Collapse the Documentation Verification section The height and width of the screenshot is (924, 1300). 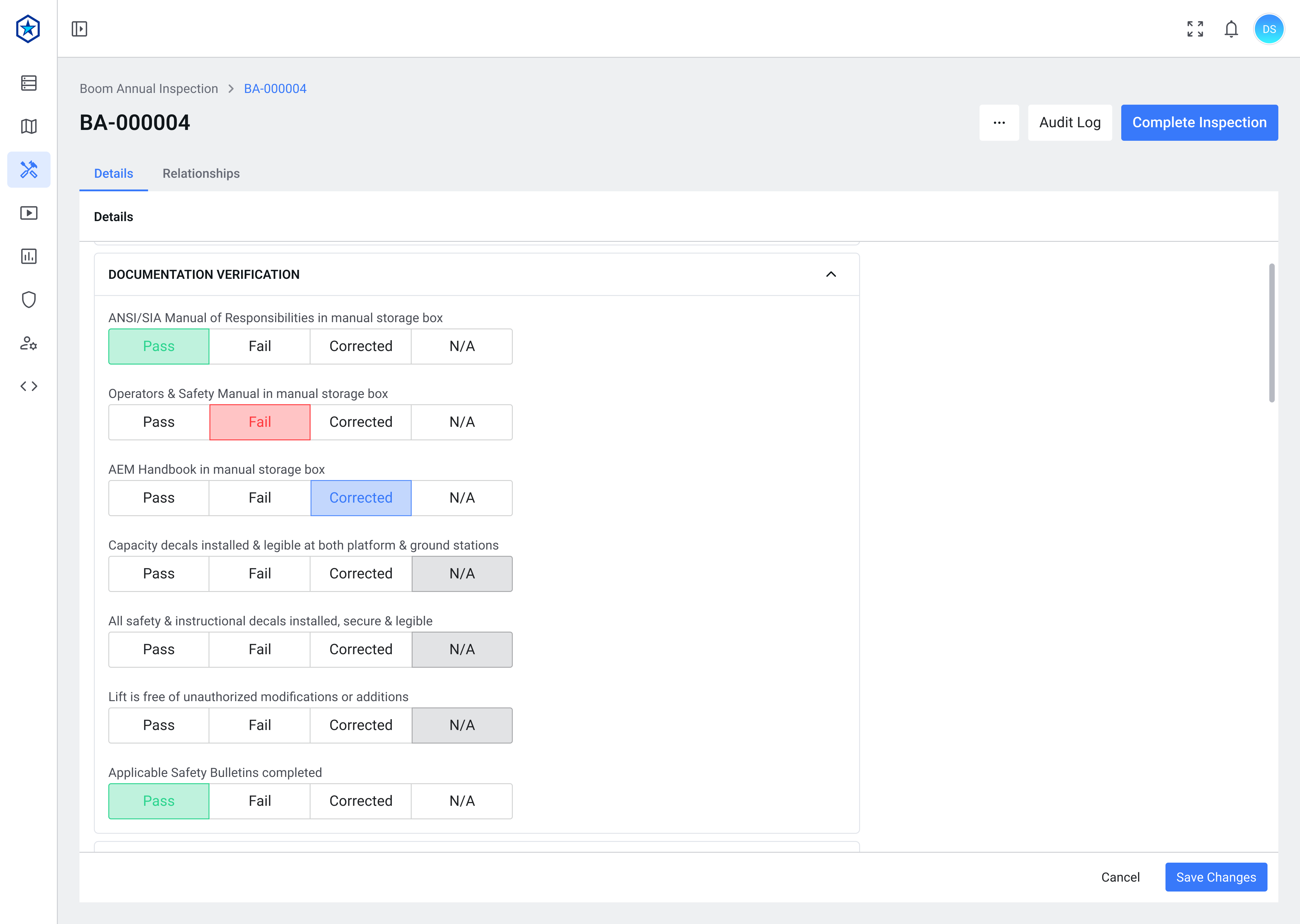click(831, 274)
